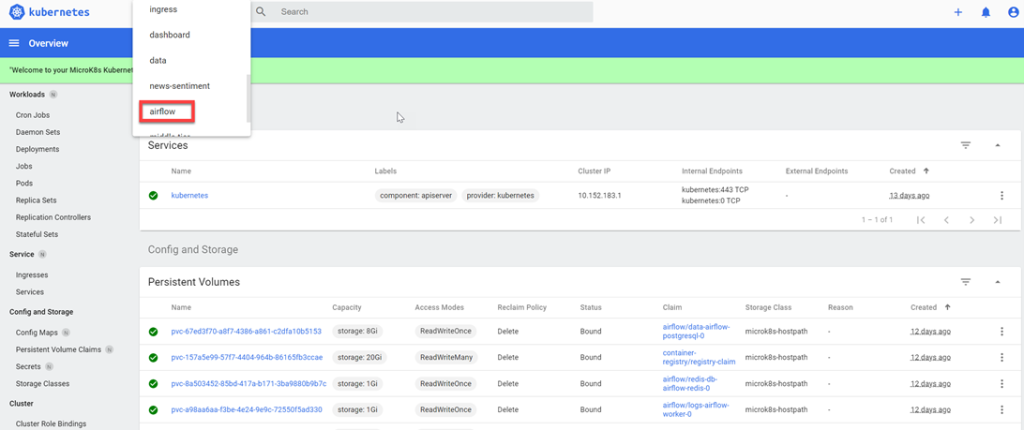Open airflow/data-airflow-postgresql-0 claim link

693,331
